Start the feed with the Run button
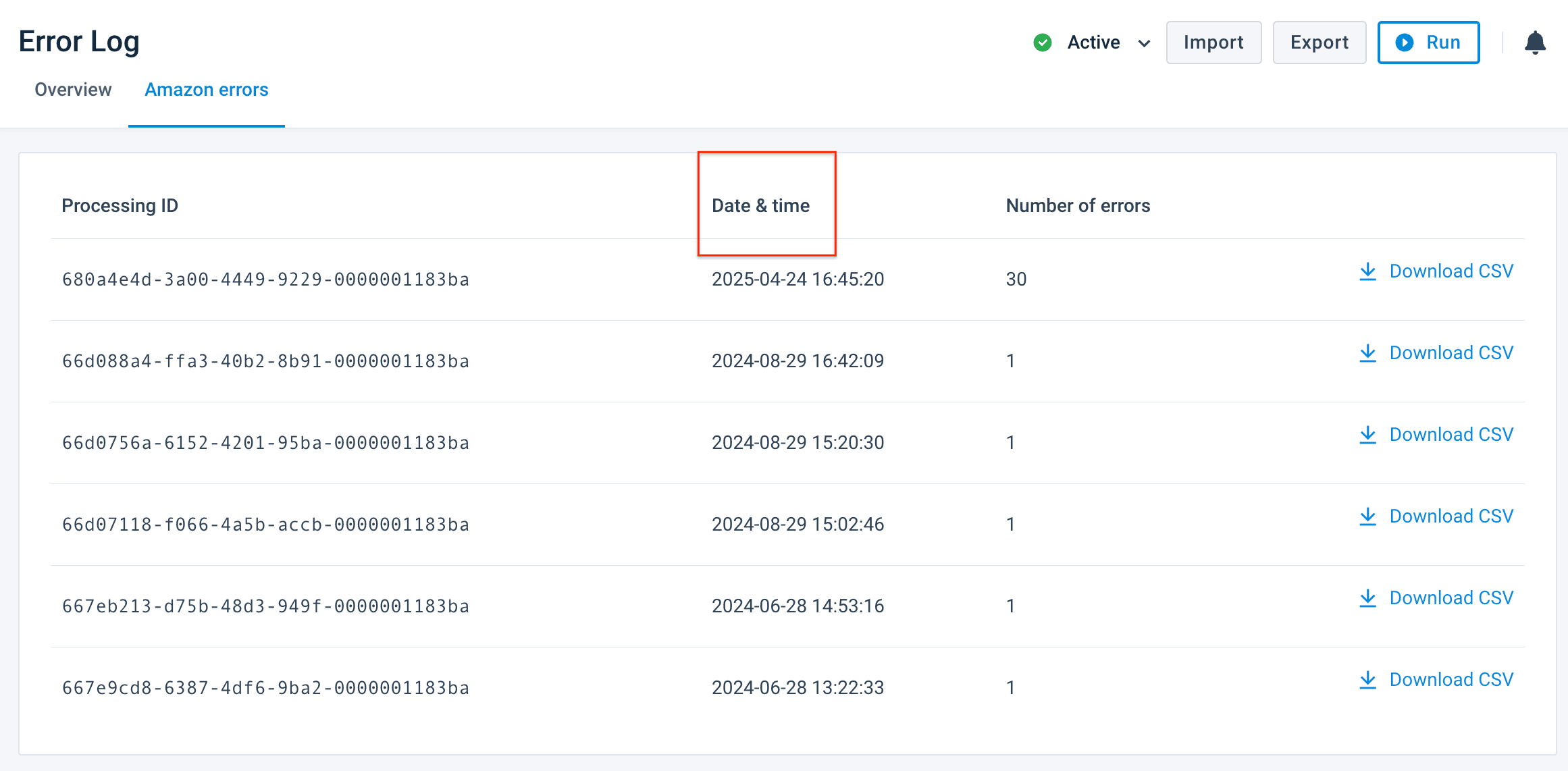Screen dimensions: 1568x771 1428,43
